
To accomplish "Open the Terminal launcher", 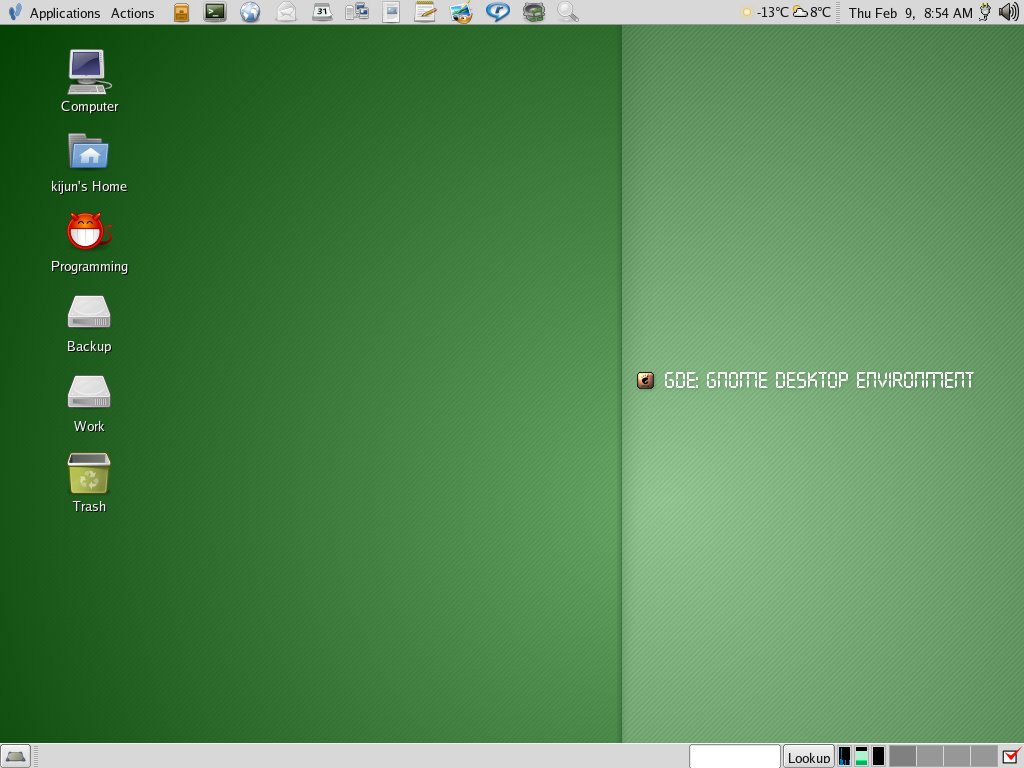I will 215,12.
